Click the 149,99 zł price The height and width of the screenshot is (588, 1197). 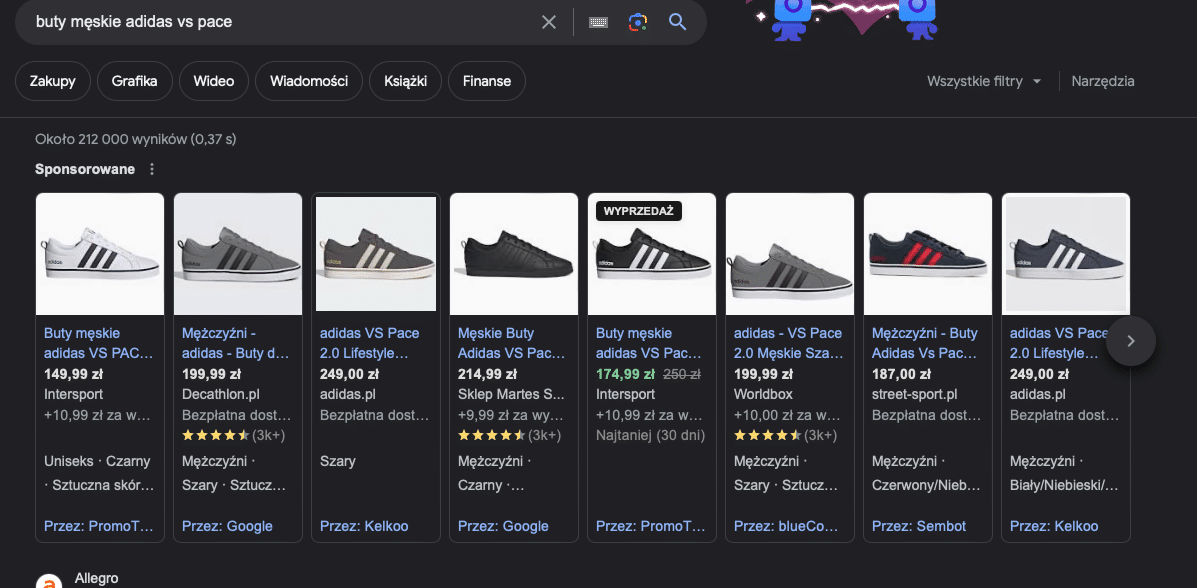(73, 374)
